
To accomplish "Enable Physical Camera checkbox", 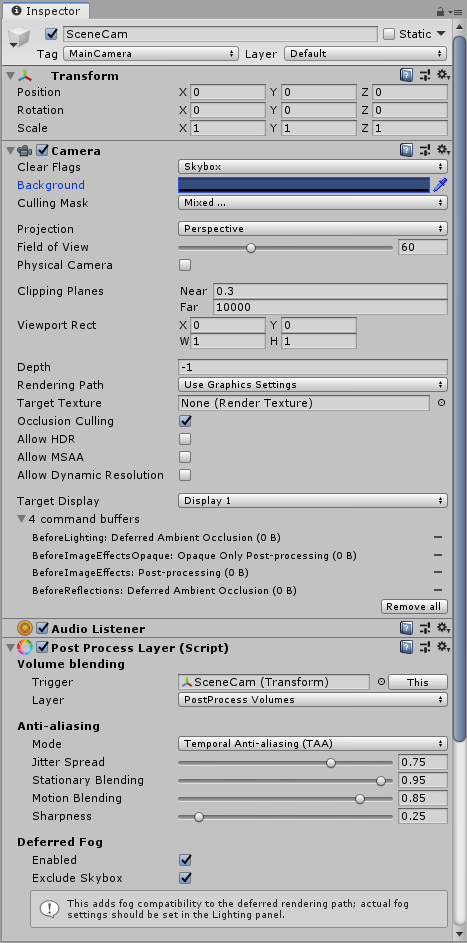I will pyautogui.click(x=185, y=265).
